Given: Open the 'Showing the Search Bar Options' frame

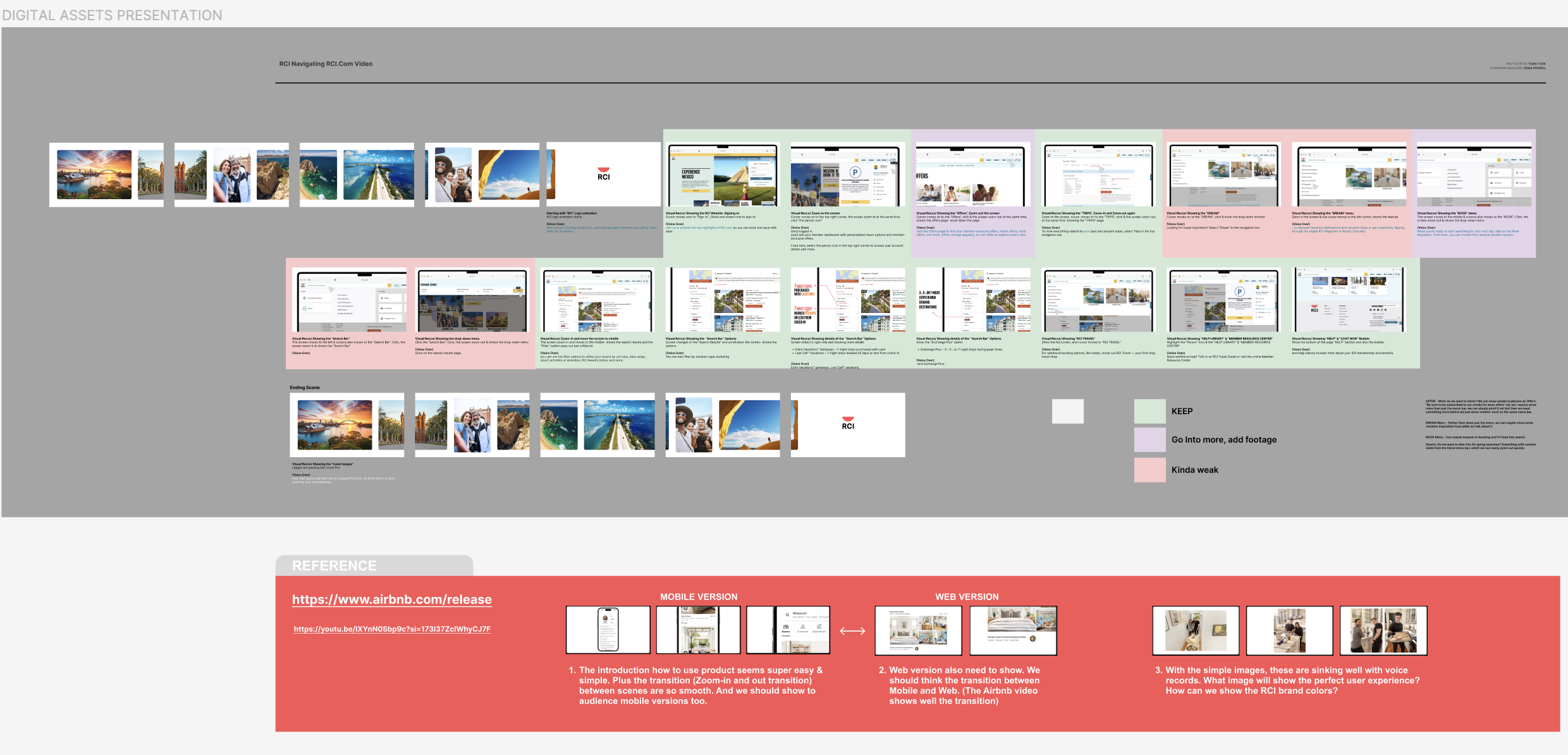Looking at the screenshot, I should tap(723, 300).
